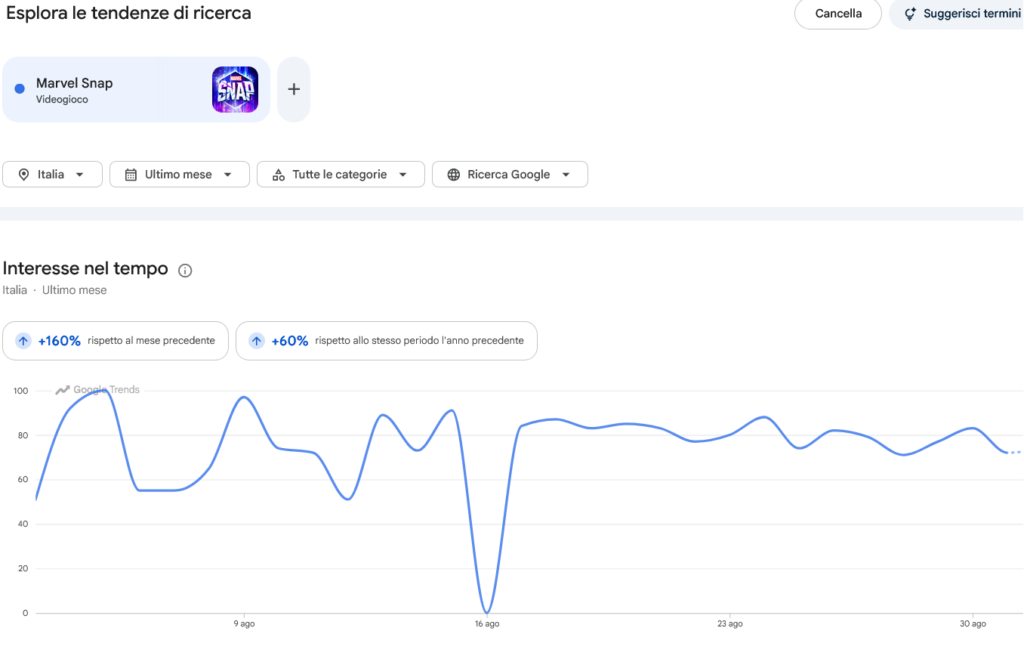1024x665 pixels.
Task: Click the +160% rispetto al mese precedente chip
Action: click(116, 340)
